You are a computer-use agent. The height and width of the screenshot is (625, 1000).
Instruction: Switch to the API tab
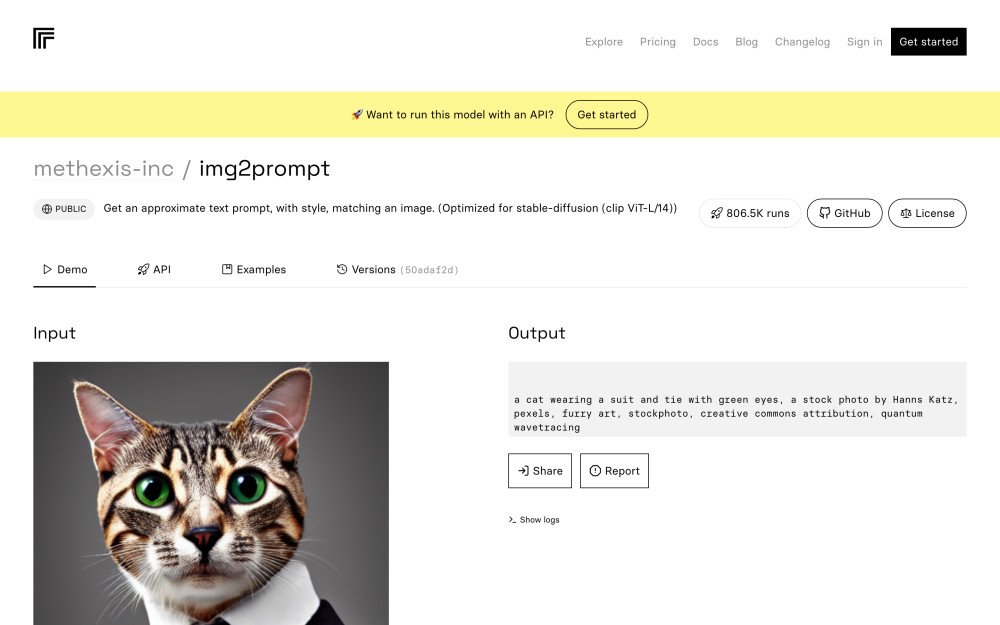(x=154, y=270)
